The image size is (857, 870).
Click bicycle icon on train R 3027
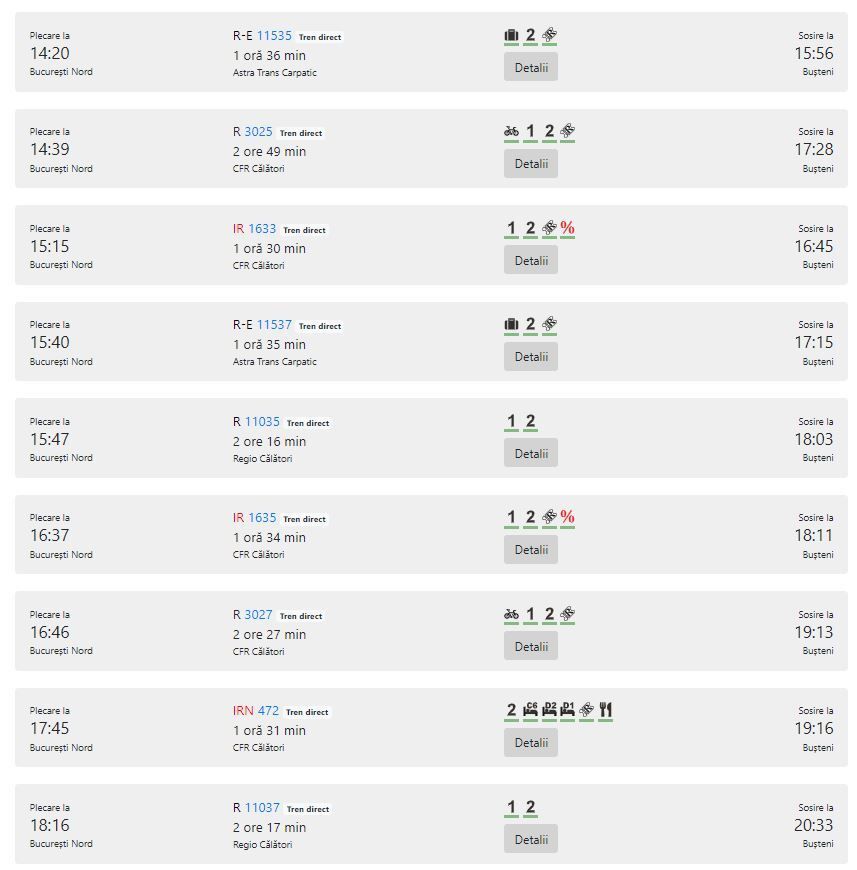(511, 614)
